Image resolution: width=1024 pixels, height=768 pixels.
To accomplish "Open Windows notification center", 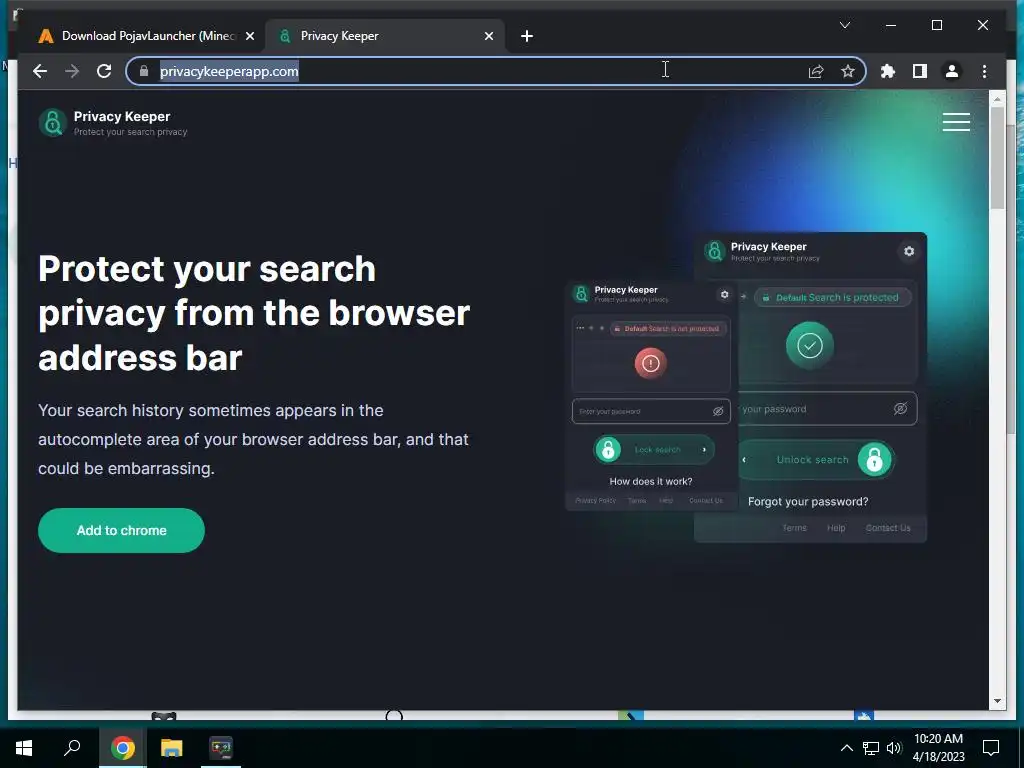I will [991, 748].
